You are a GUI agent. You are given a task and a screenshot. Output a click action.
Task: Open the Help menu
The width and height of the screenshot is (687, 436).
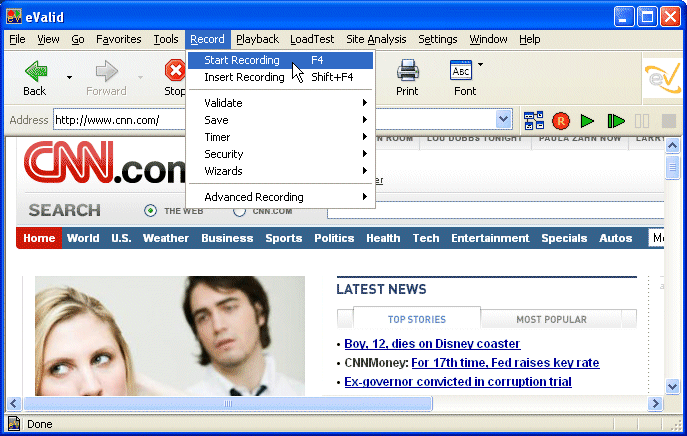[530, 39]
